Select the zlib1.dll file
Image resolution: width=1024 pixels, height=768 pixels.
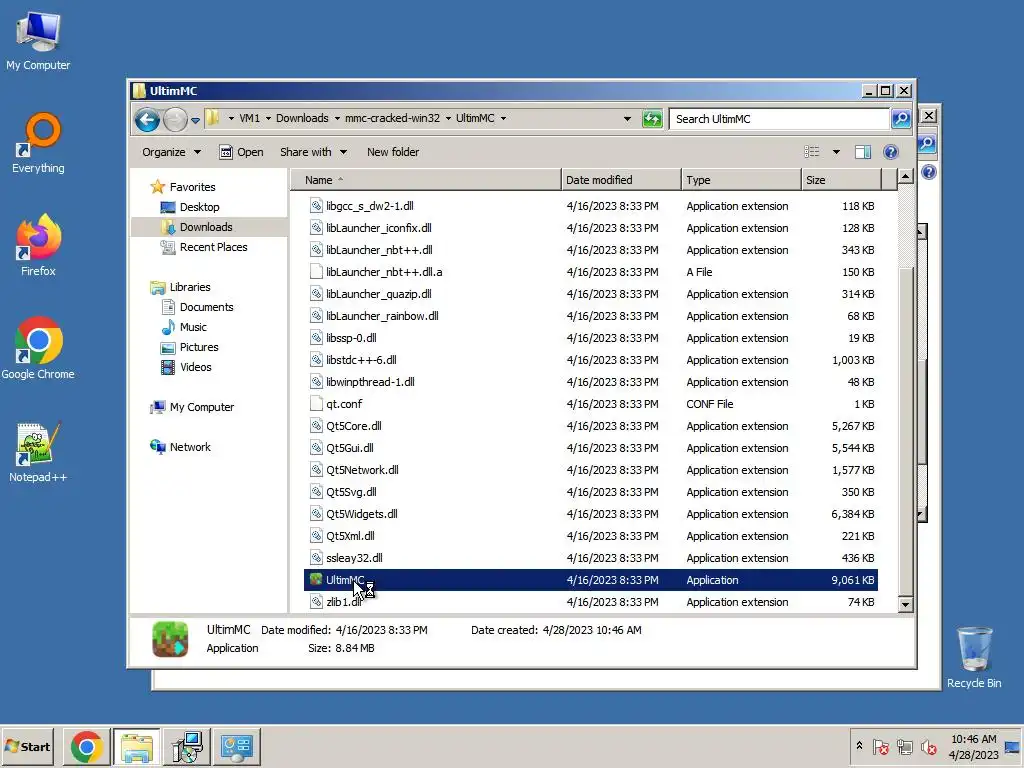[x=590, y=602]
